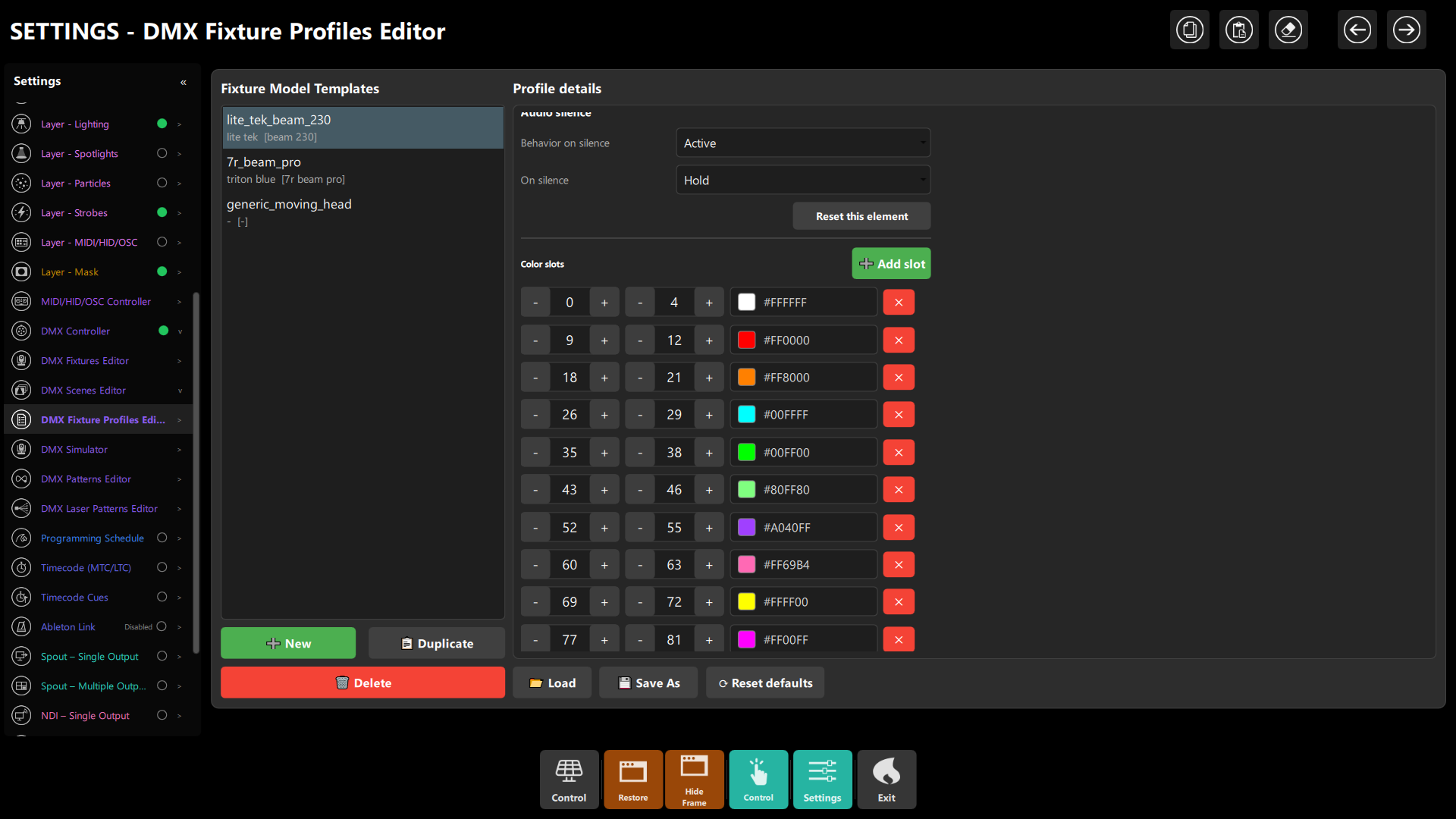This screenshot has height=819, width=1456.
Task: Enable the NDI – Single Output toggle
Action: (x=162, y=715)
